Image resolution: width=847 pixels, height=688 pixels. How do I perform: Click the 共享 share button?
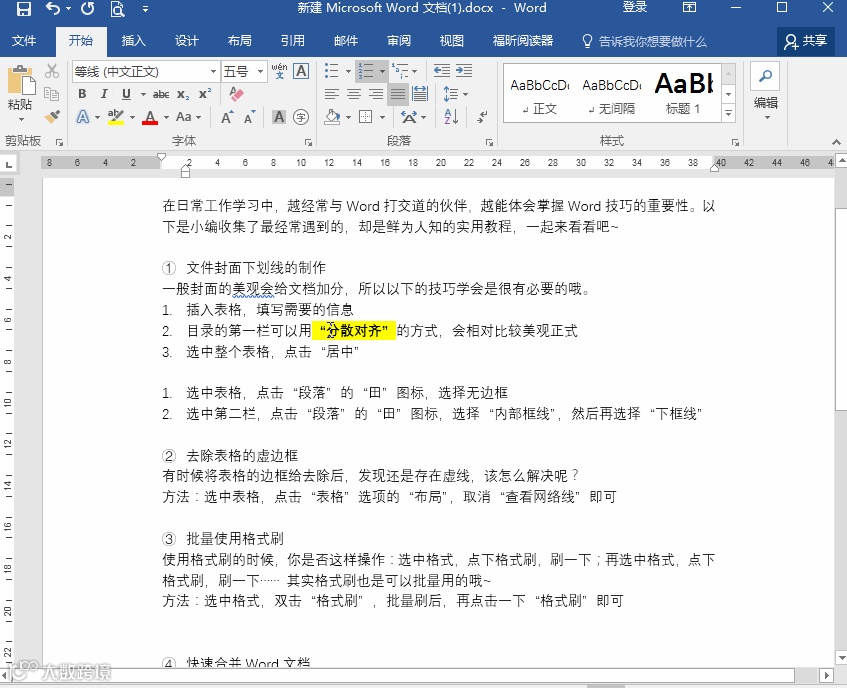805,41
